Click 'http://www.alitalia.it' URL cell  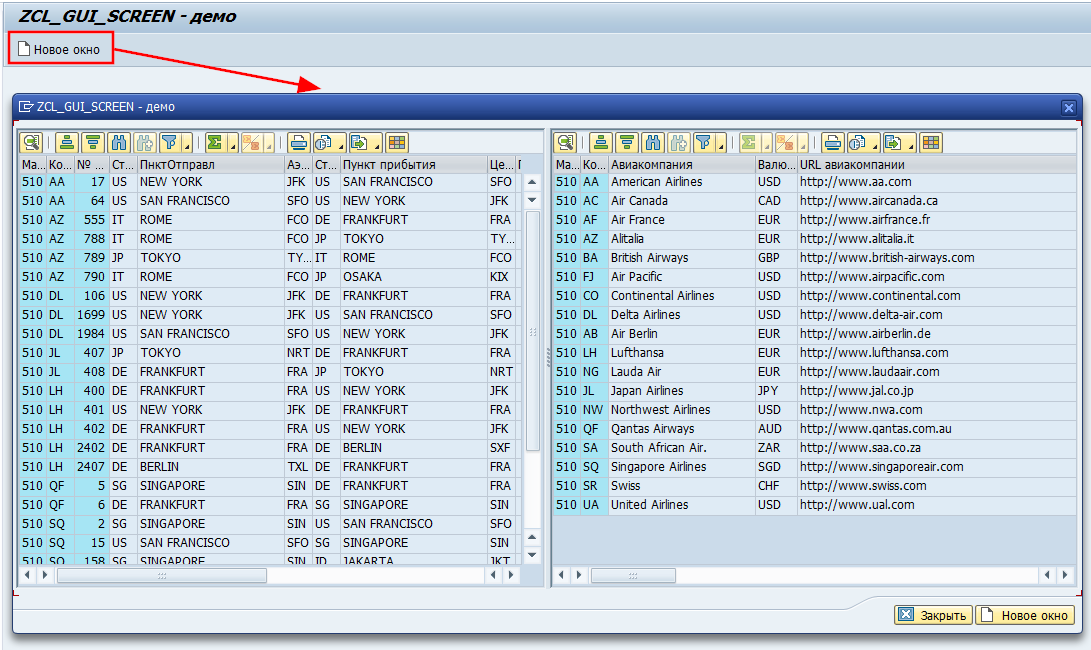936,239
